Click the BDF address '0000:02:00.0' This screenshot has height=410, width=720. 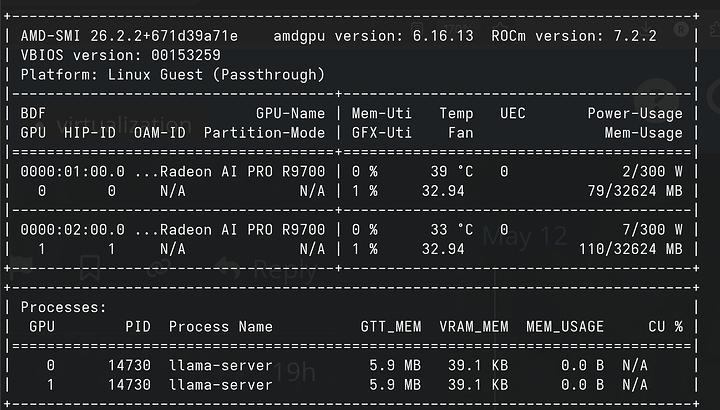click(73, 229)
